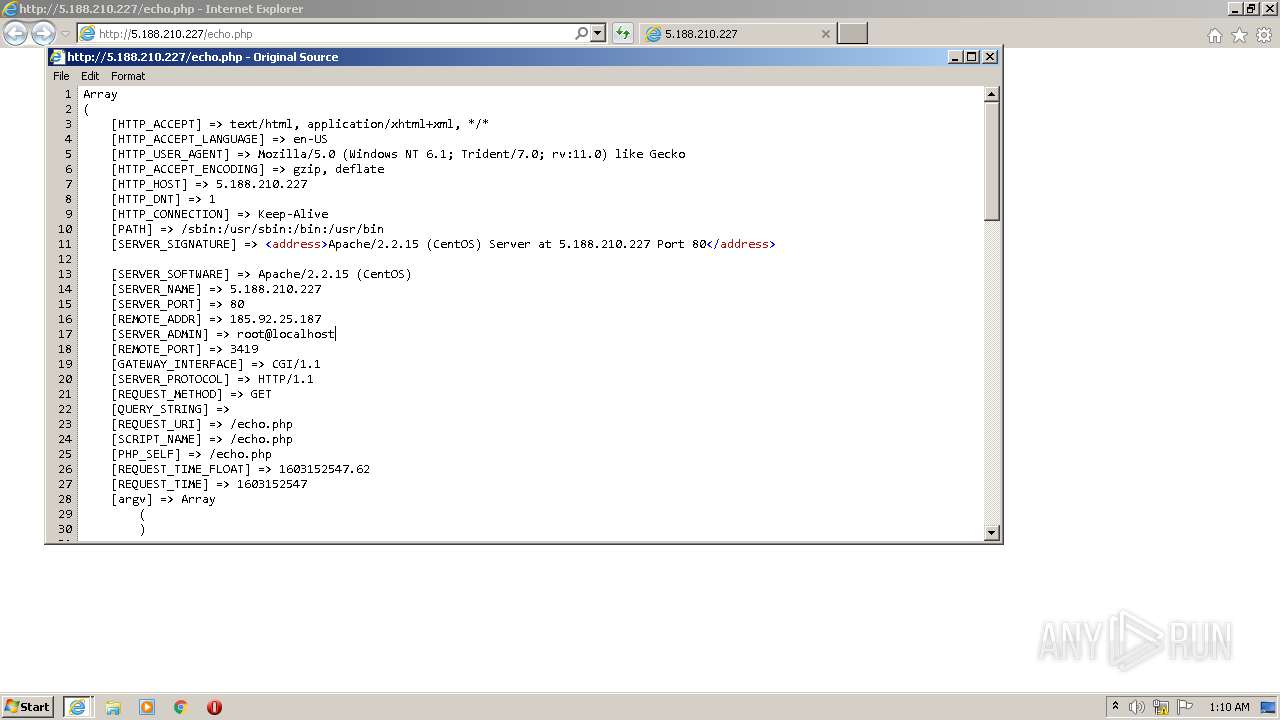The width and height of the screenshot is (1280, 720).
Task: Open Chrome from the taskbar
Action: coord(181,707)
